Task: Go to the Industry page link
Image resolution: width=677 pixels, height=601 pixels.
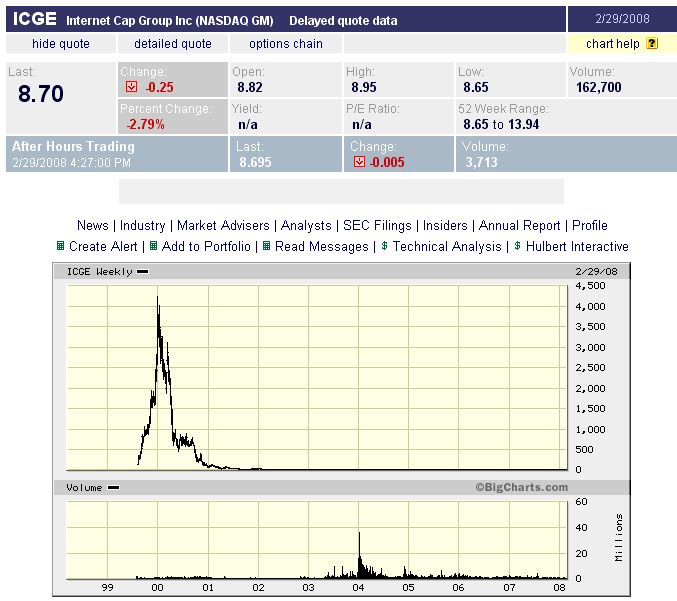Action: click(x=143, y=226)
